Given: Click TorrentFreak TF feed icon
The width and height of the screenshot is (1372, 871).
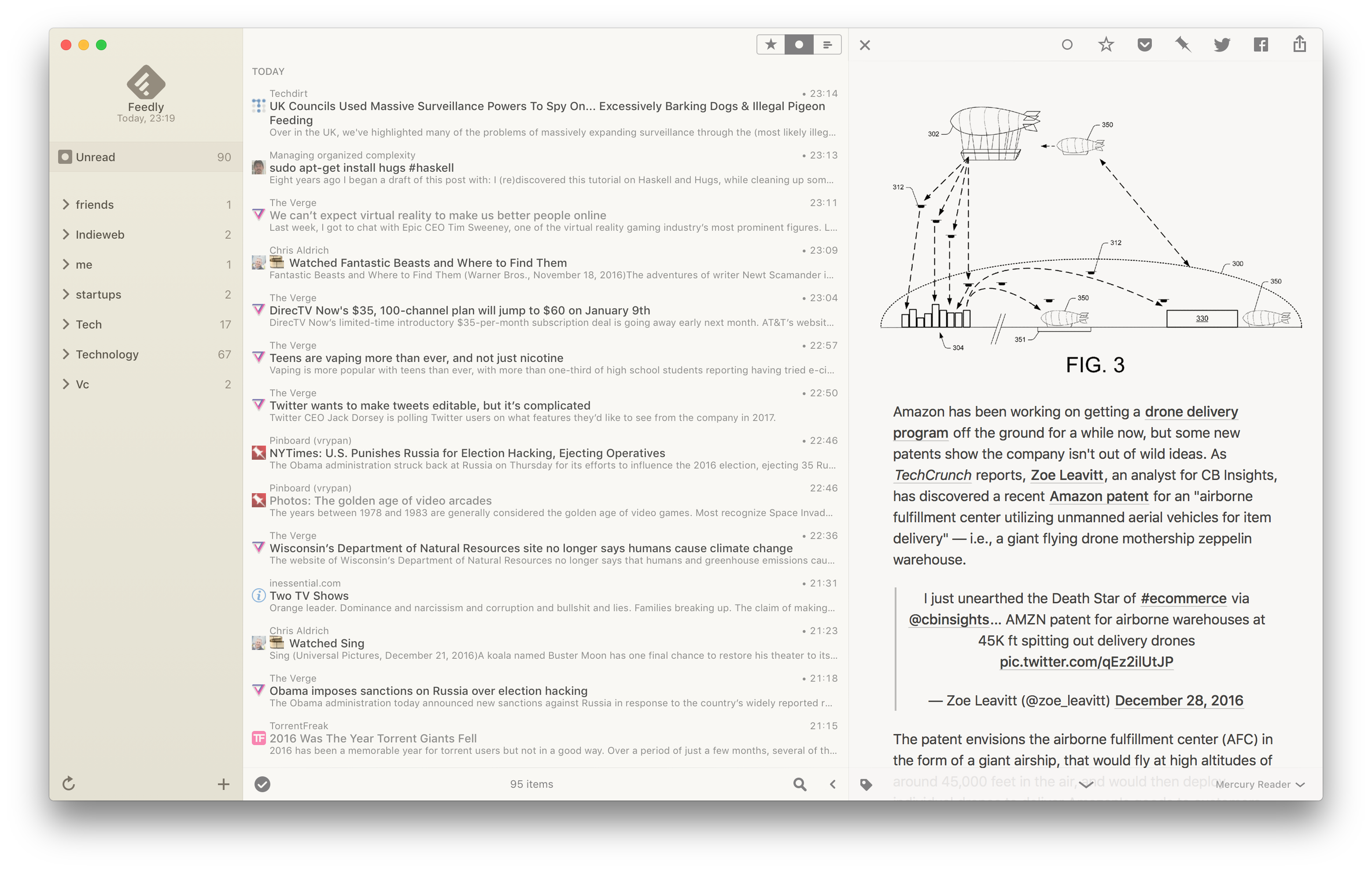Looking at the screenshot, I should [x=258, y=738].
